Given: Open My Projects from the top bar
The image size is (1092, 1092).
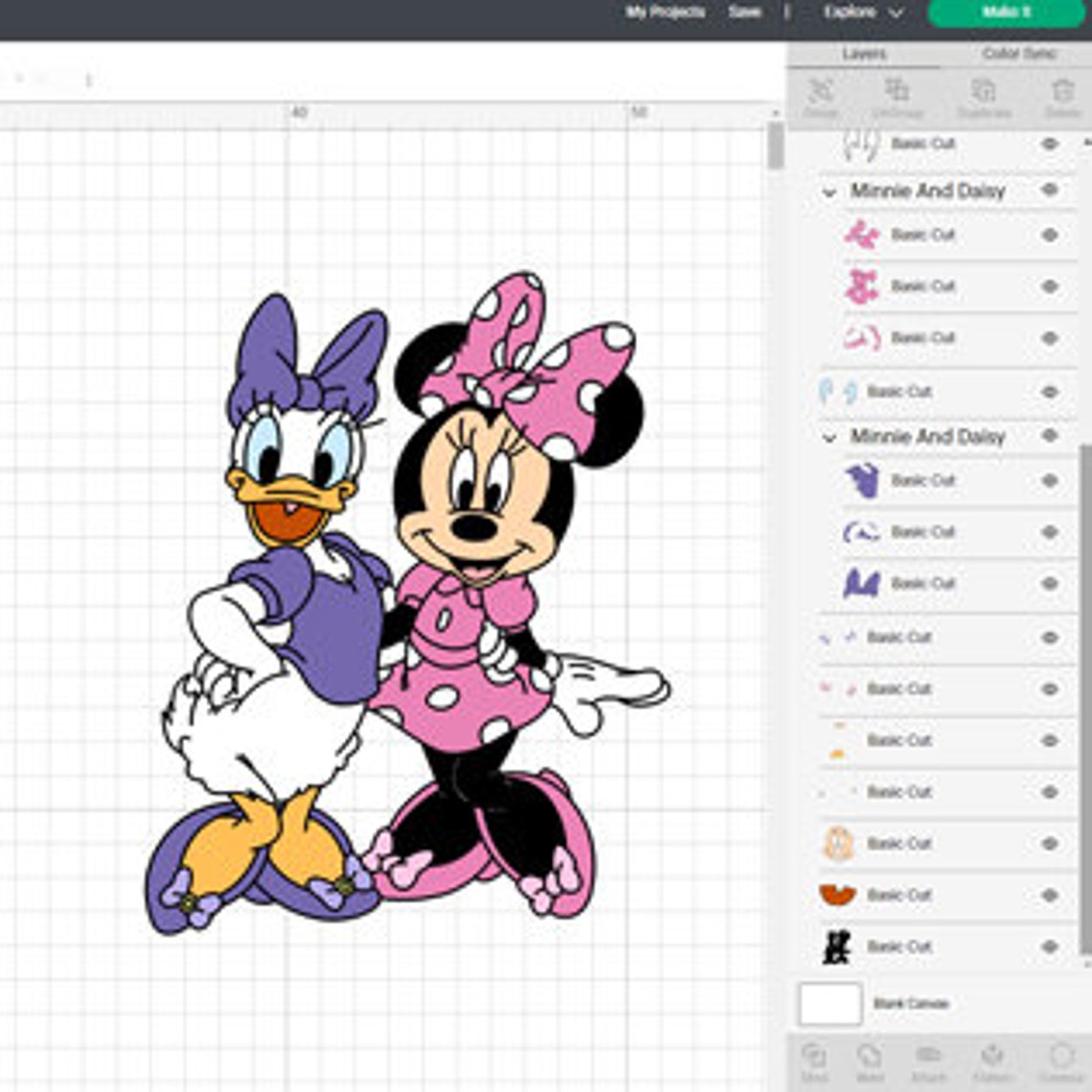Looking at the screenshot, I should pyautogui.click(x=665, y=12).
